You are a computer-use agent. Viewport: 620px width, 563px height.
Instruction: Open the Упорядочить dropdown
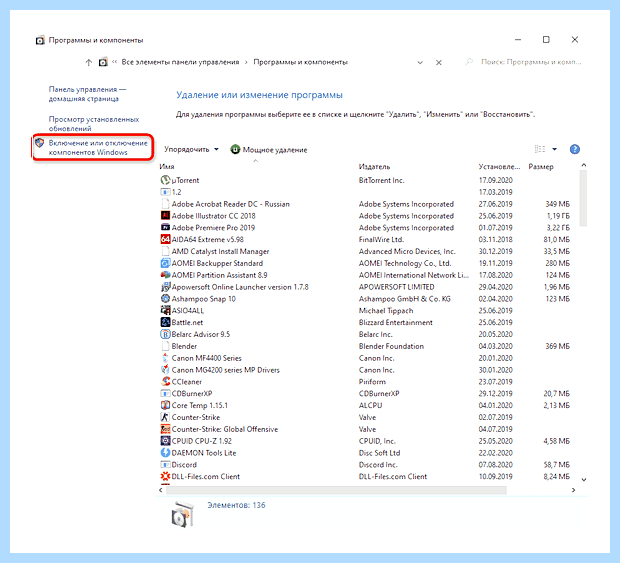[191, 149]
